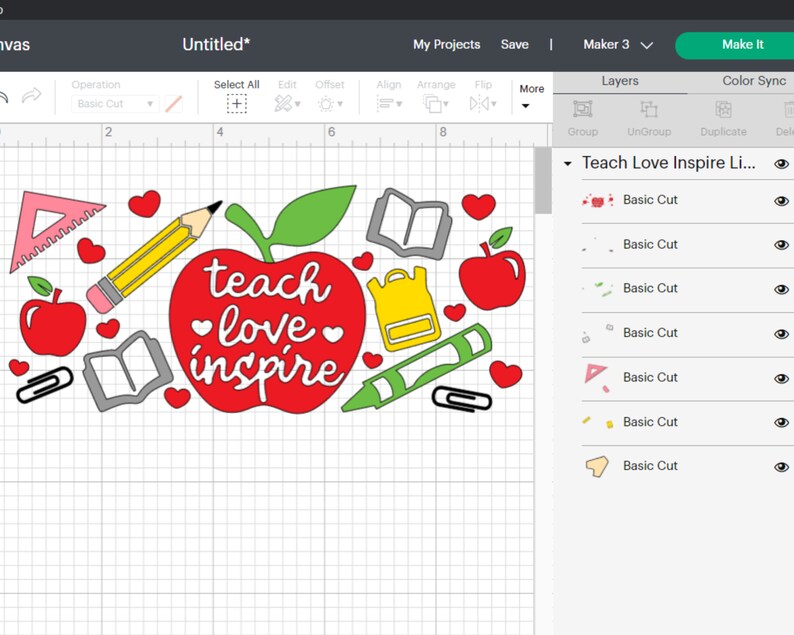Collapse the Teach Love Inspire layer group
794x635 pixels.
pyautogui.click(x=568, y=164)
